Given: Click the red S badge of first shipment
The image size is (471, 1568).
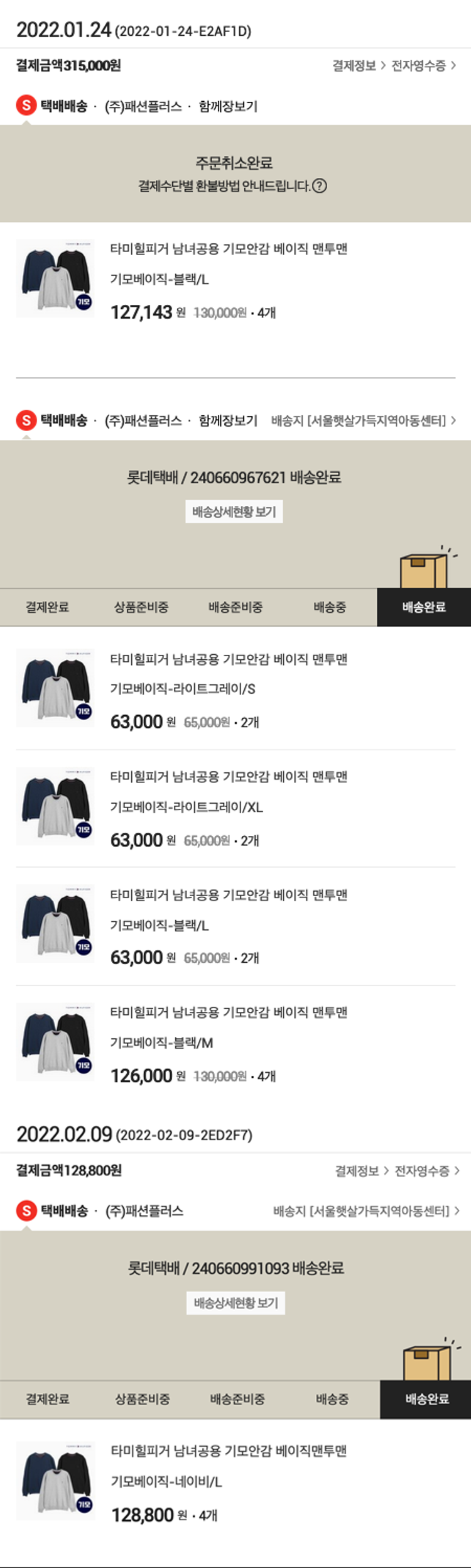Looking at the screenshot, I should (26, 106).
